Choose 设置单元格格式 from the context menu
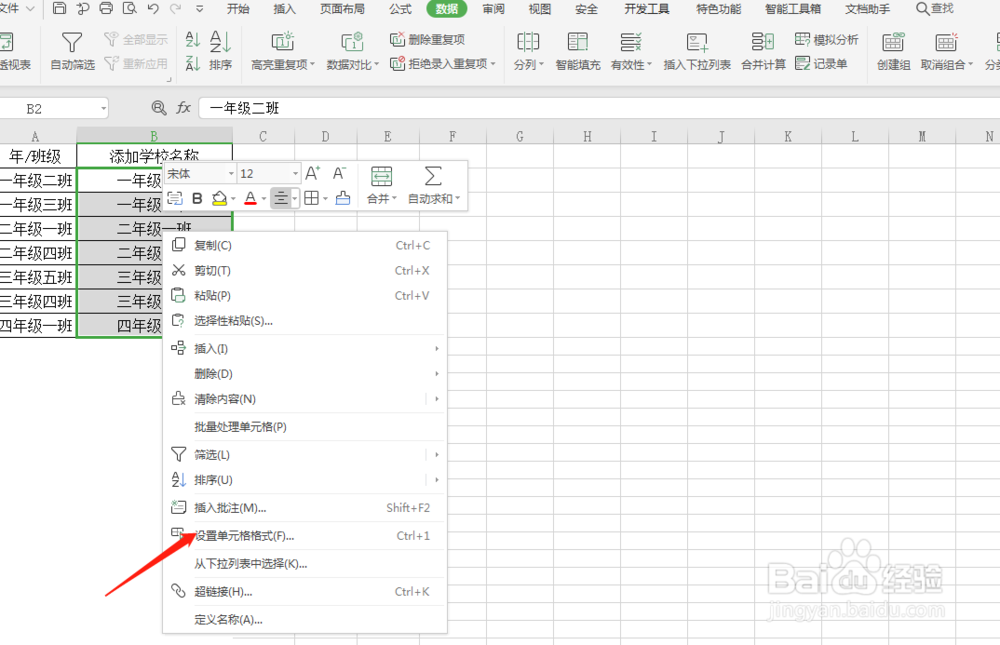 (244, 535)
